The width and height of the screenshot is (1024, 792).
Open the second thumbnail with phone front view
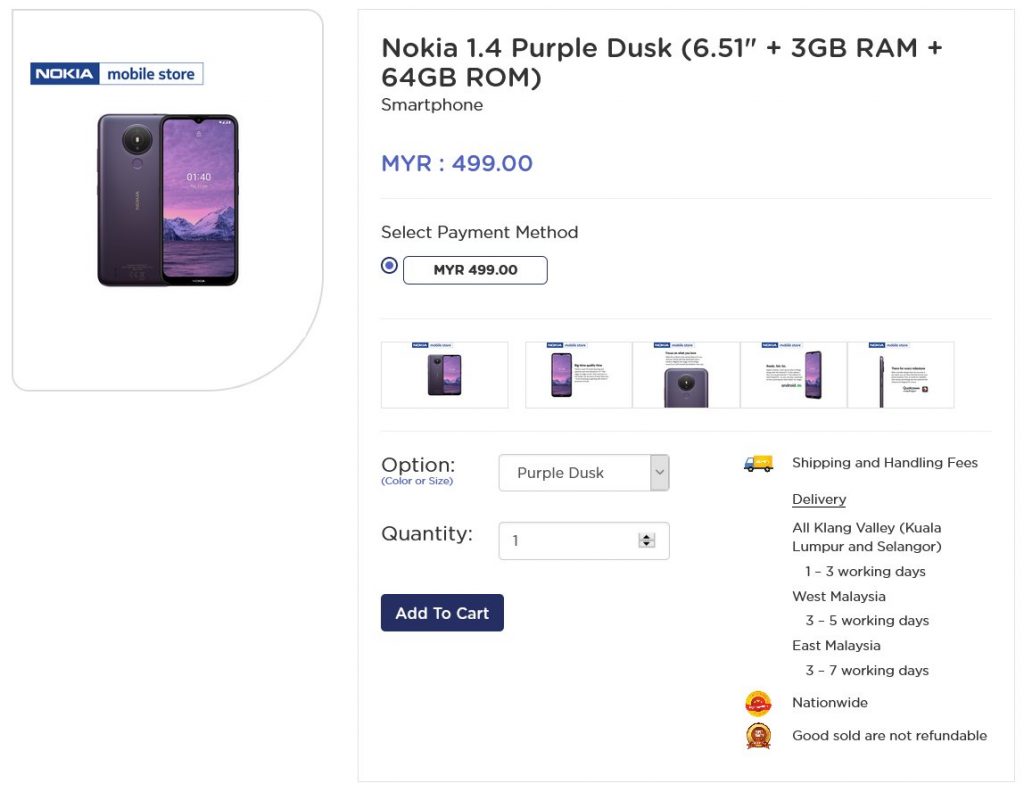click(579, 375)
